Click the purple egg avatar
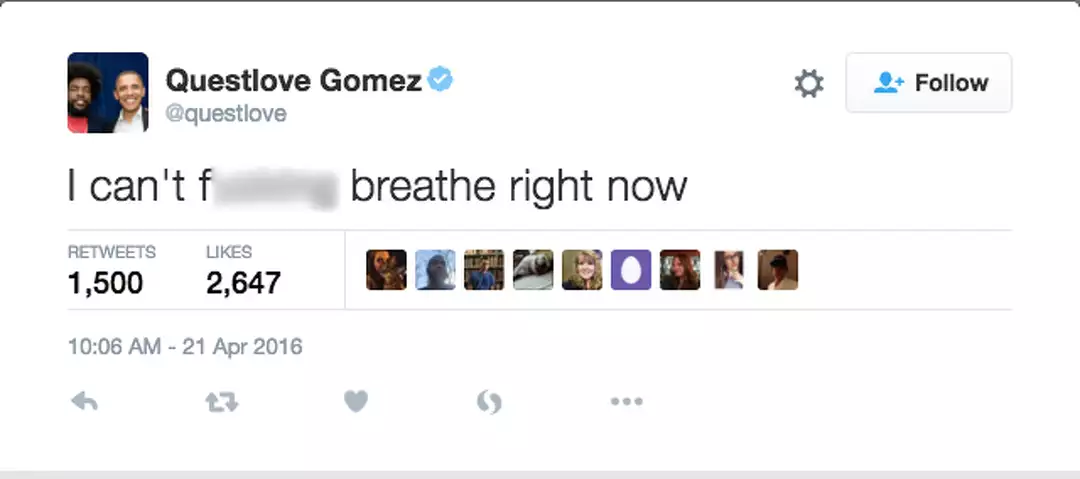Image resolution: width=1080 pixels, height=479 pixels. click(x=631, y=270)
